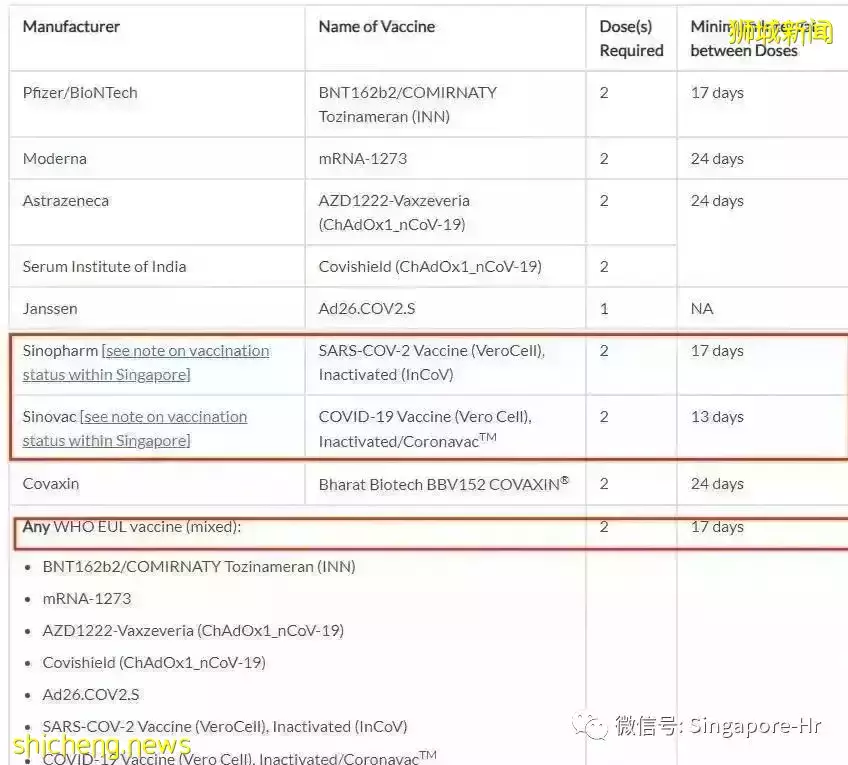Click 24 days interval in Covaxin row

coord(717,484)
